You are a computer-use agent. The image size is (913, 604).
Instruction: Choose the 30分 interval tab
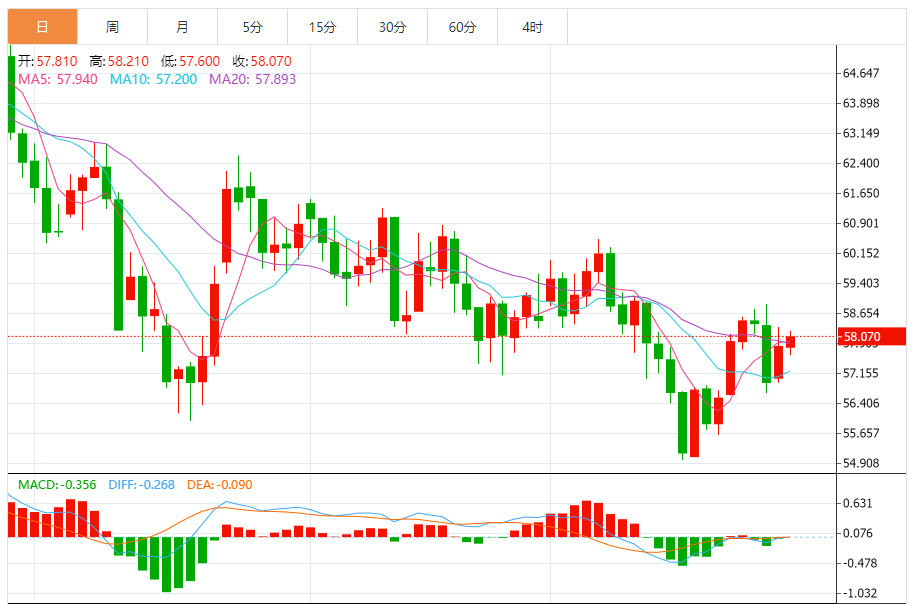click(x=392, y=27)
